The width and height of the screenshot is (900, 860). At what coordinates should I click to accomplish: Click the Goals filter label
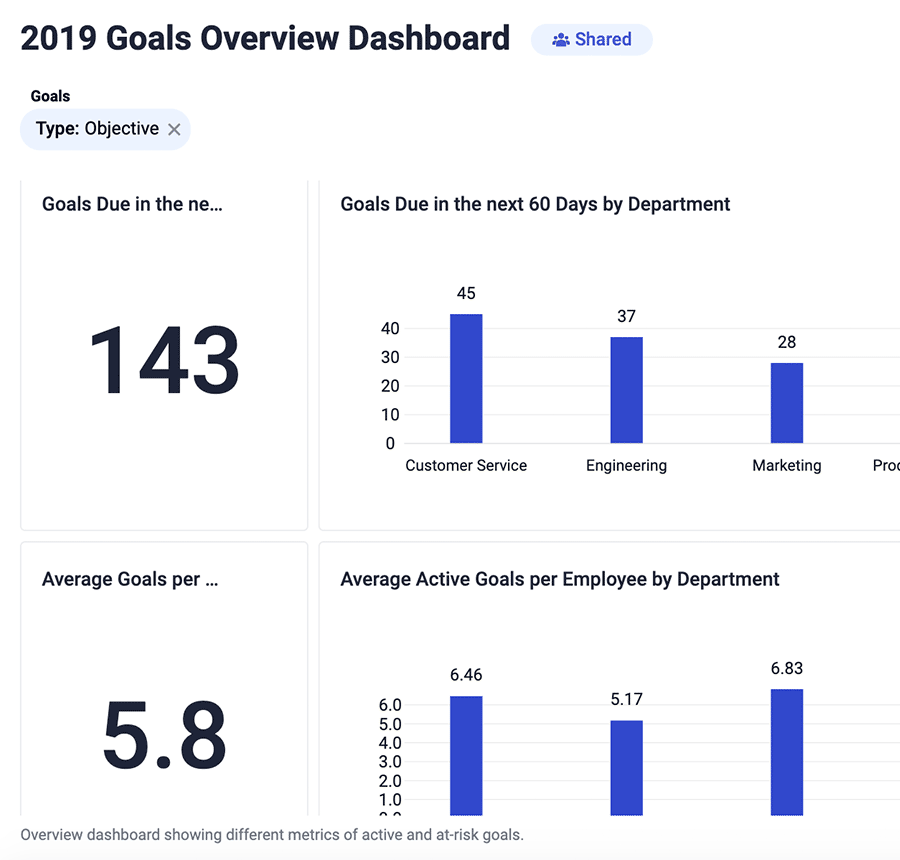(49, 95)
